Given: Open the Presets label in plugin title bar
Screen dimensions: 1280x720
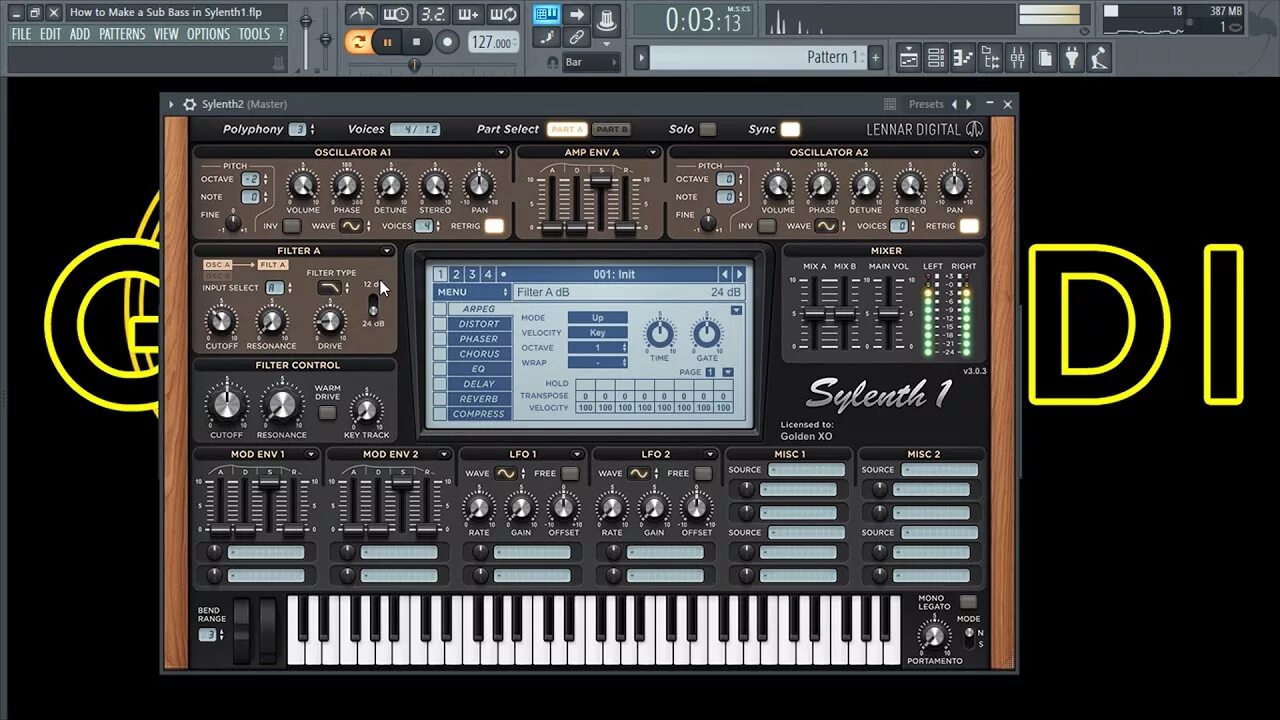Looking at the screenshot, I should click(926, 104).
